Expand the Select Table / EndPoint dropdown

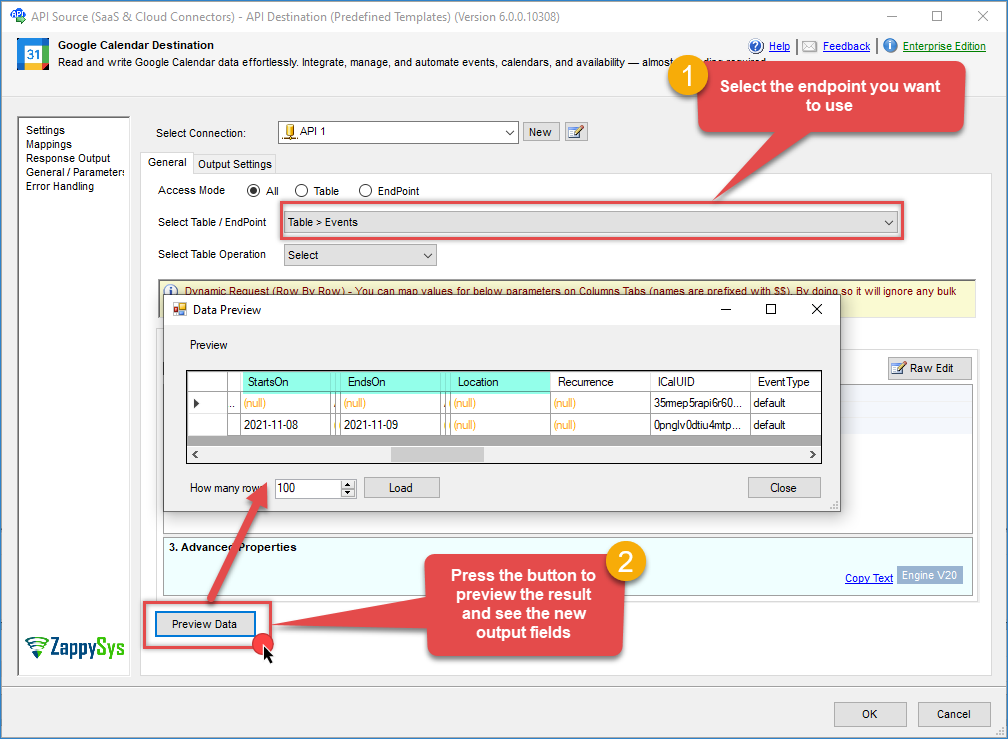592,223
